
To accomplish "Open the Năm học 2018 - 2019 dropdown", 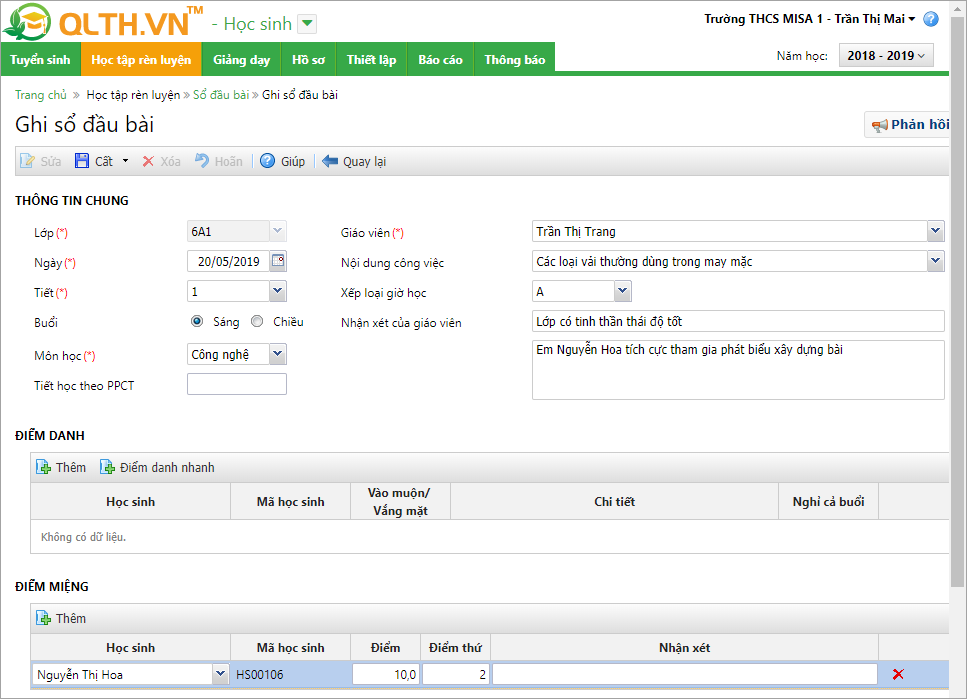I will coord(886,56).
